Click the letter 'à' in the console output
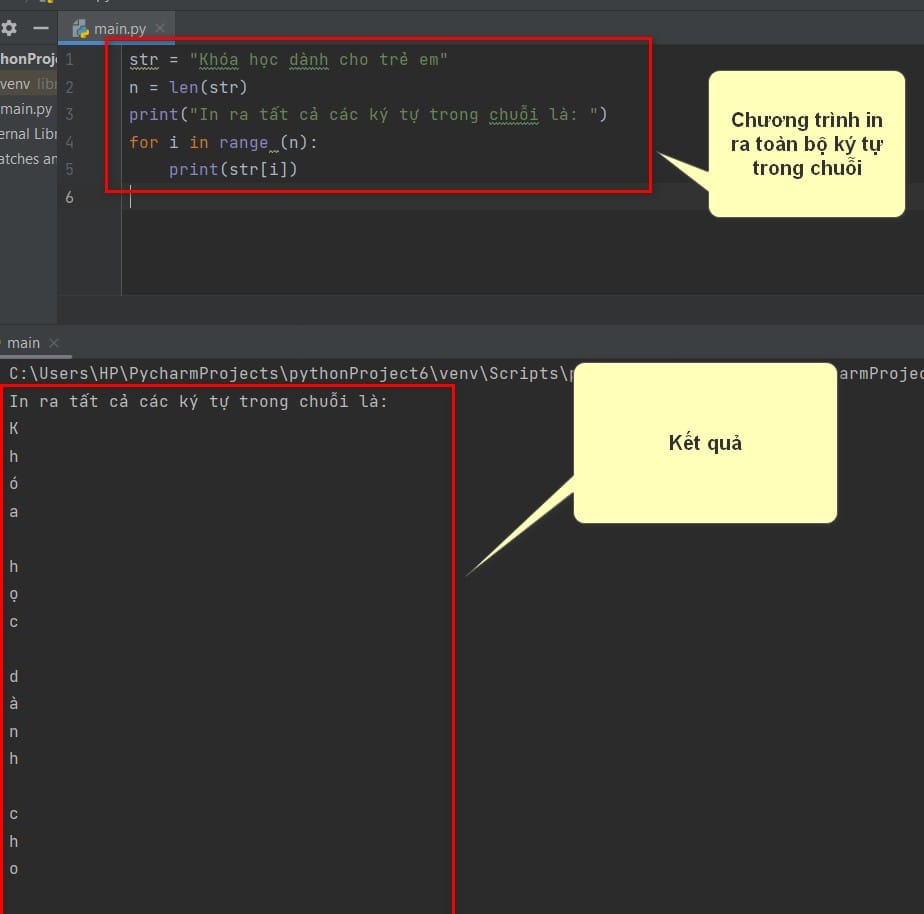Image resolution: width=924 pixels, height=914 pixels. pyautogui.click(x=14, y=703)
